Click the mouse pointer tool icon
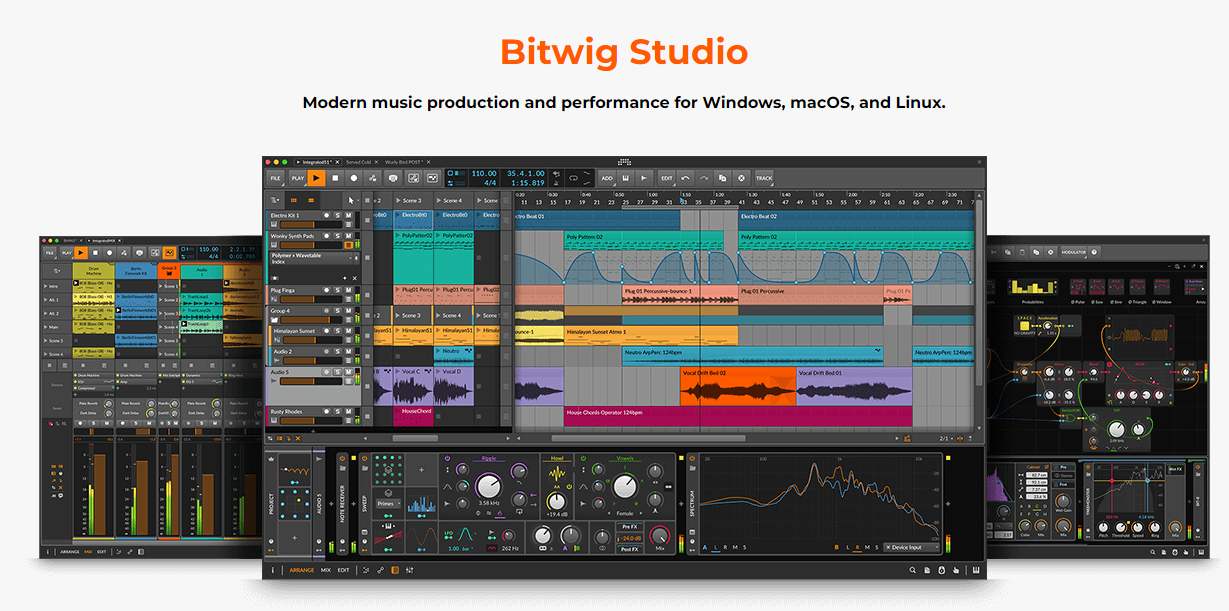Viewport: 1229px width, 611px height. click(351, 200)
